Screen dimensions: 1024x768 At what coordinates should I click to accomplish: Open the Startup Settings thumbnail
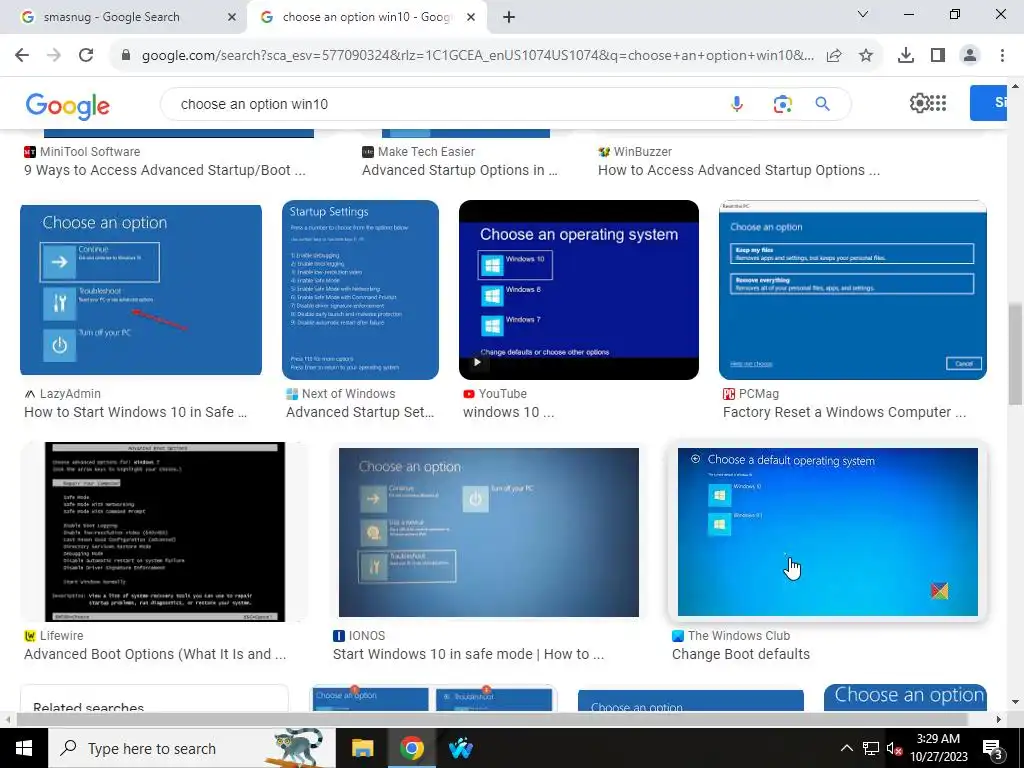point(360,289)
